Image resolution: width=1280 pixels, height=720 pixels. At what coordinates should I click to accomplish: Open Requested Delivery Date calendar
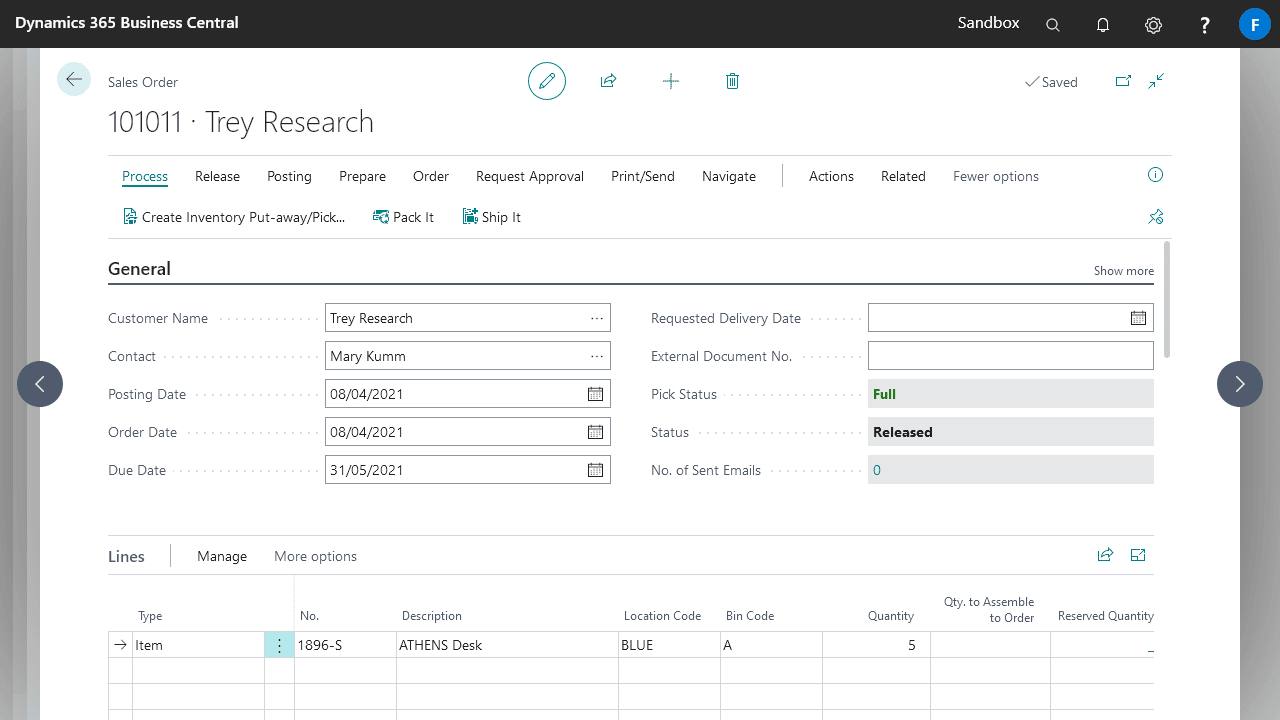coord(1138,318)
